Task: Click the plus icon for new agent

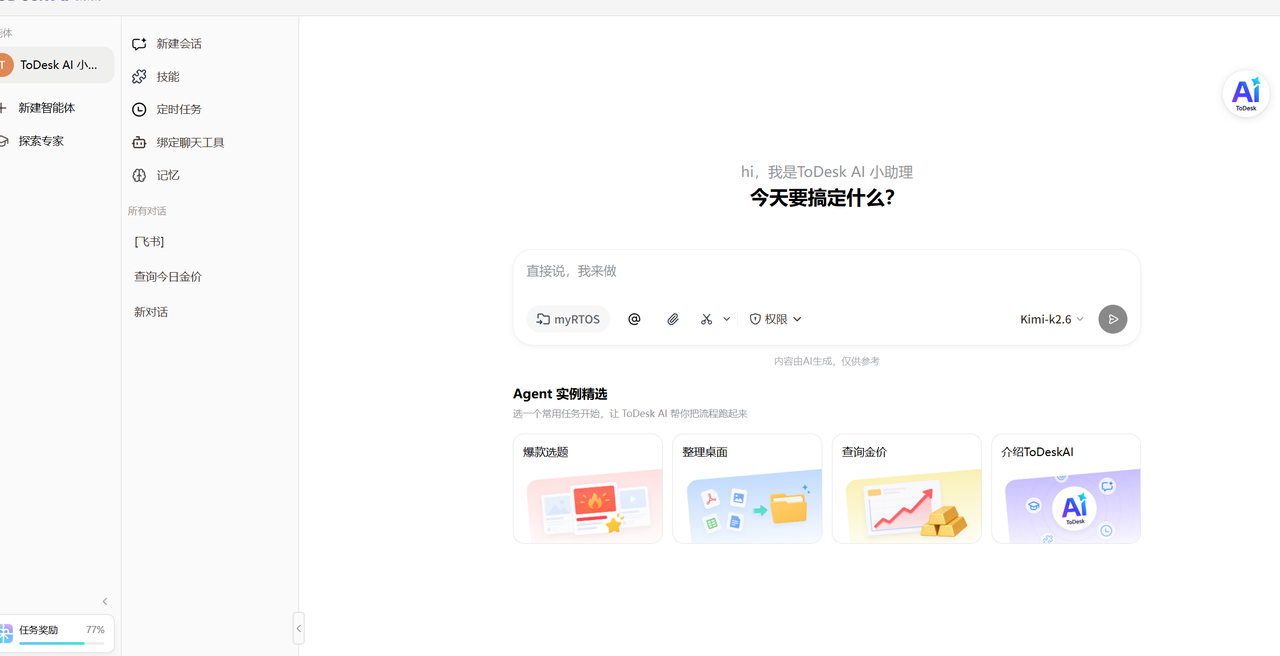Action: point(3,108)
